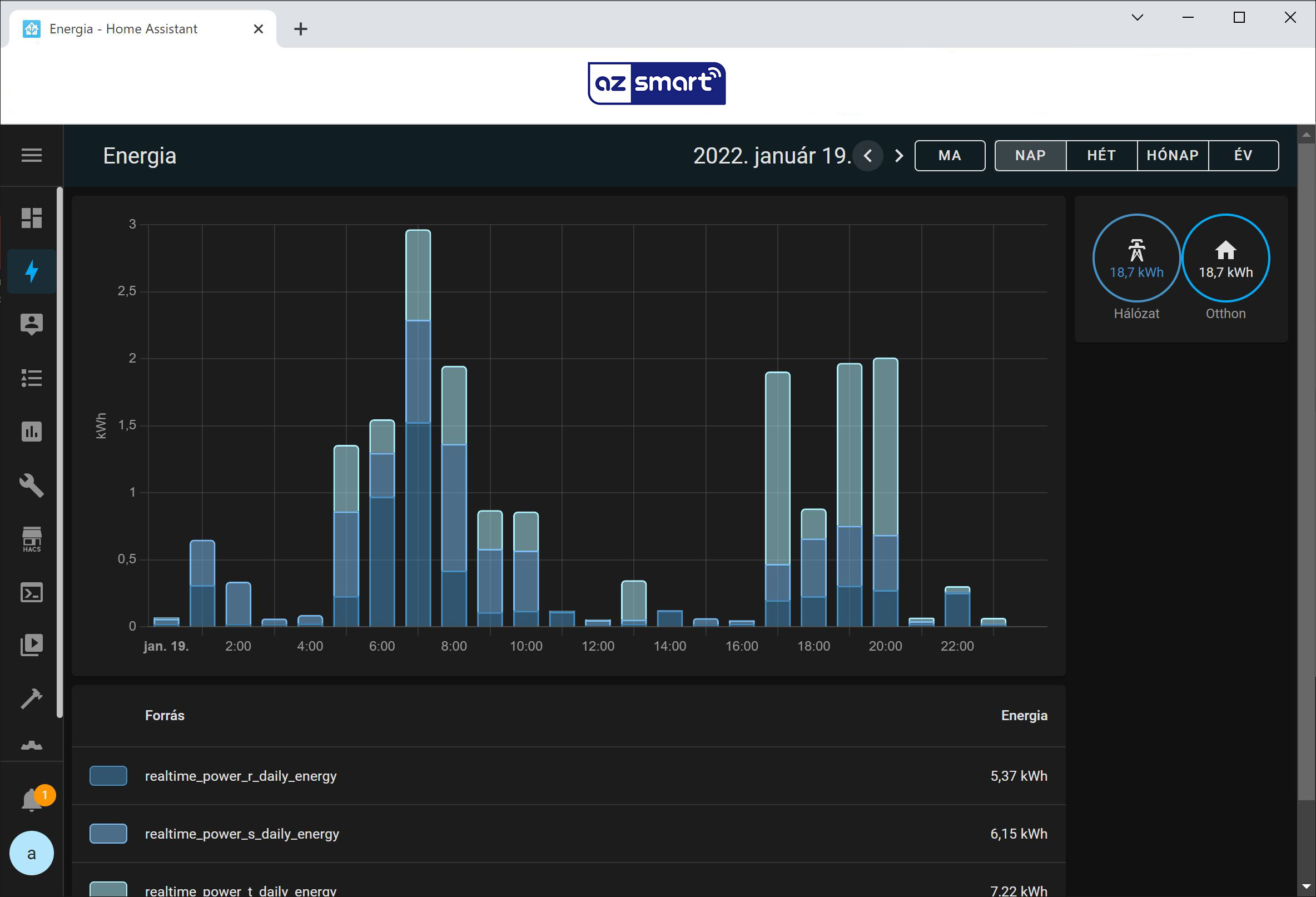This screenshot has height=897, width=1316.
Task: Click the 5,37 kWh energy value
Action: 1019,776
